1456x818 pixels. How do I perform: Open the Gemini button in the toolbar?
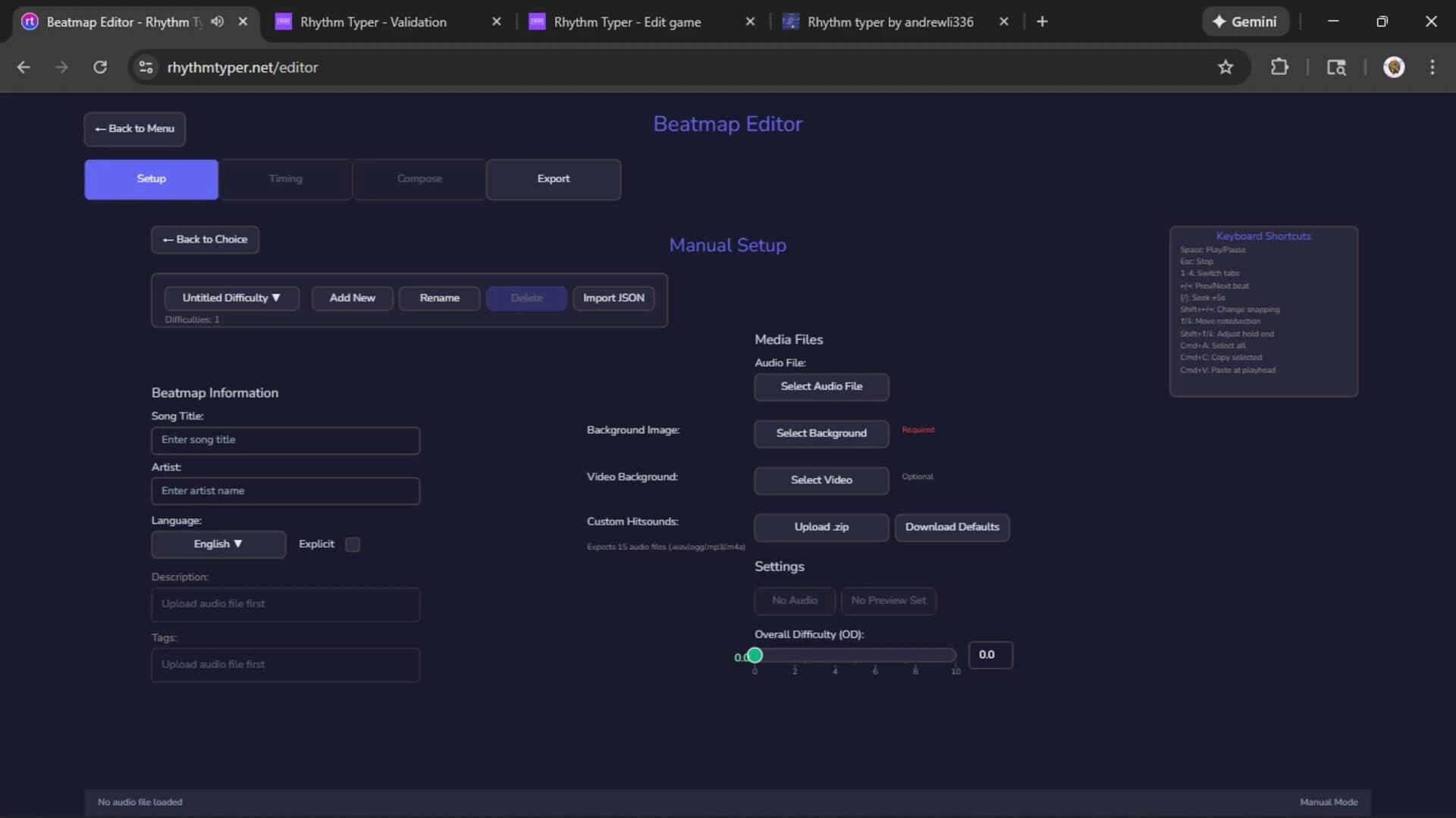pyautogui.click(x=1246, y=21)
